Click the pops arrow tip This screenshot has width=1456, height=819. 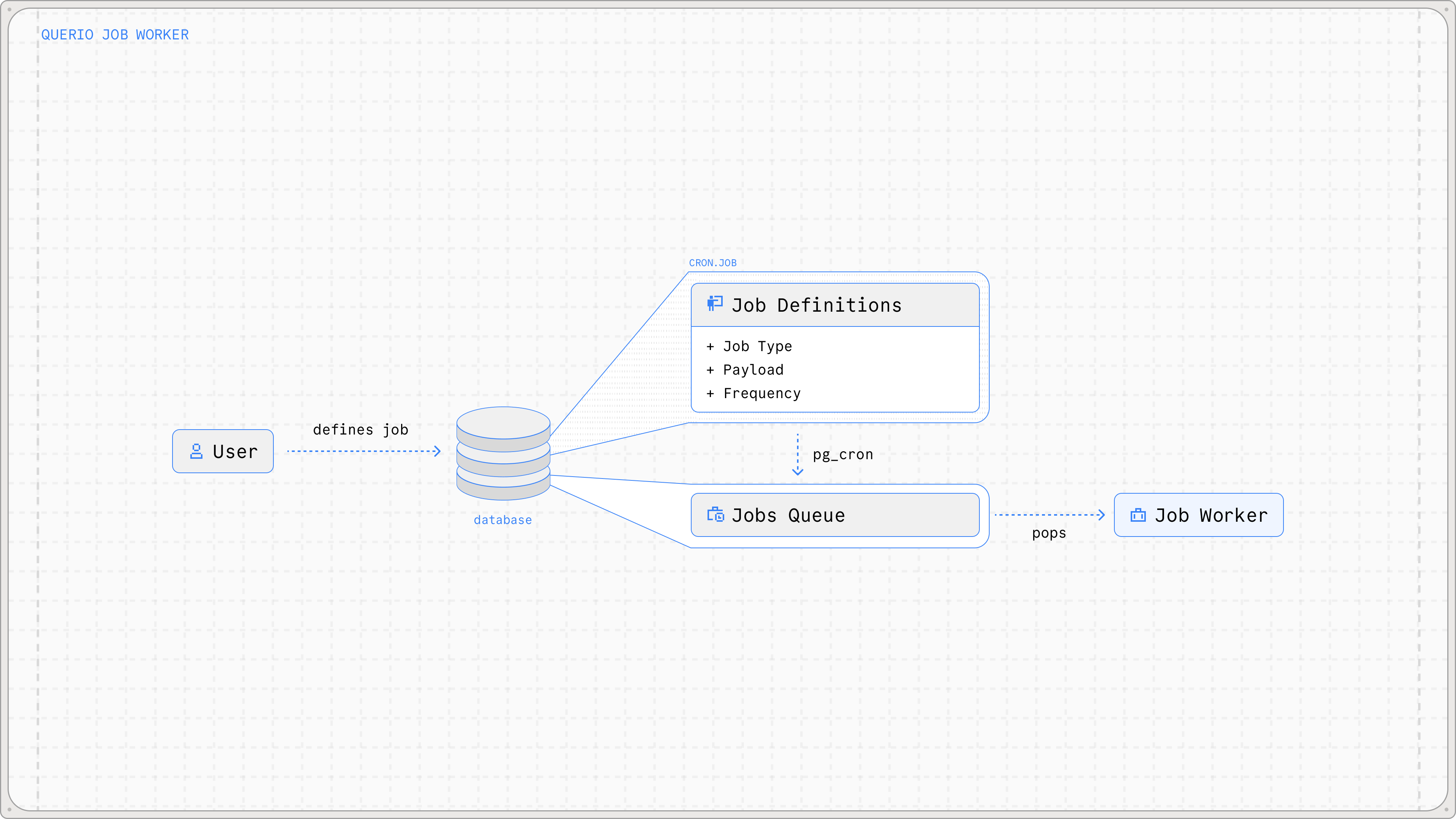1101,515
